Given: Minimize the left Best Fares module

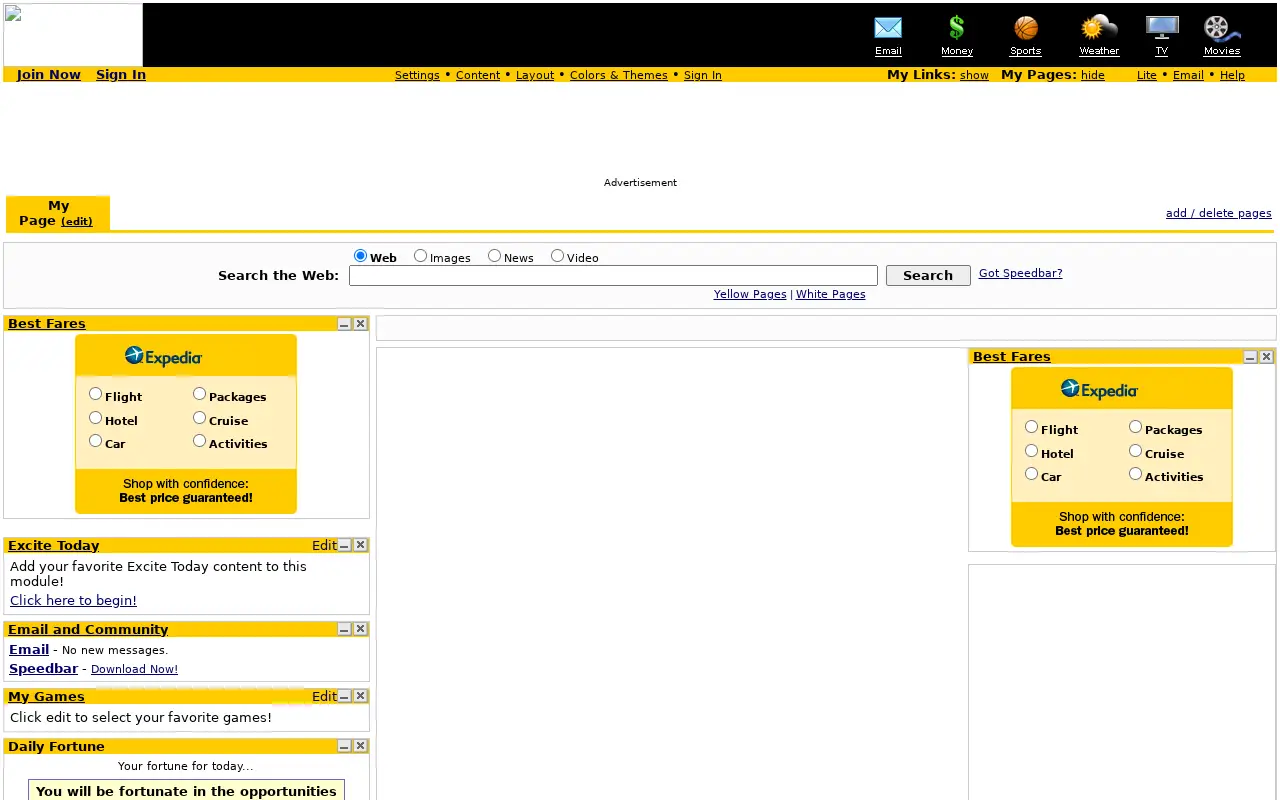Looking at the screenshot, I should [344, 324].
